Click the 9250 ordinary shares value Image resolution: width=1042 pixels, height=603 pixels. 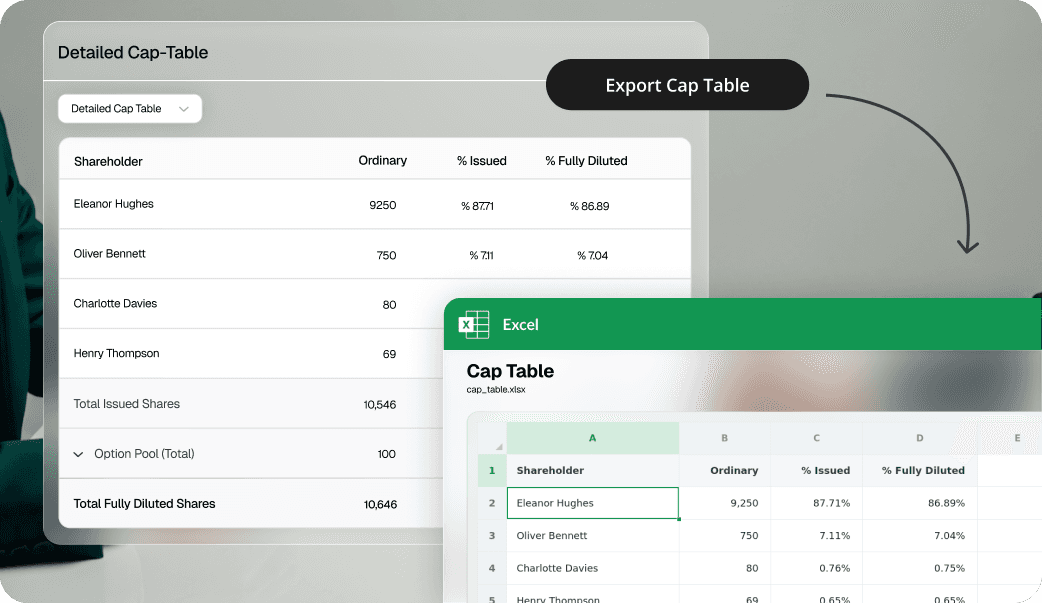click(383, 205)
